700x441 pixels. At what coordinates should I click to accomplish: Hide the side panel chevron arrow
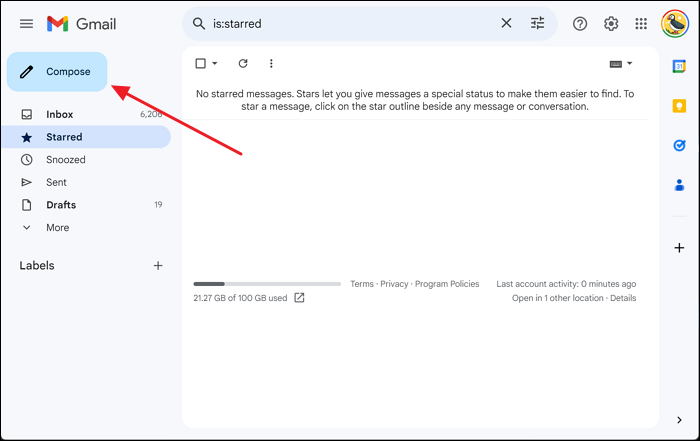tap(679, 420)
